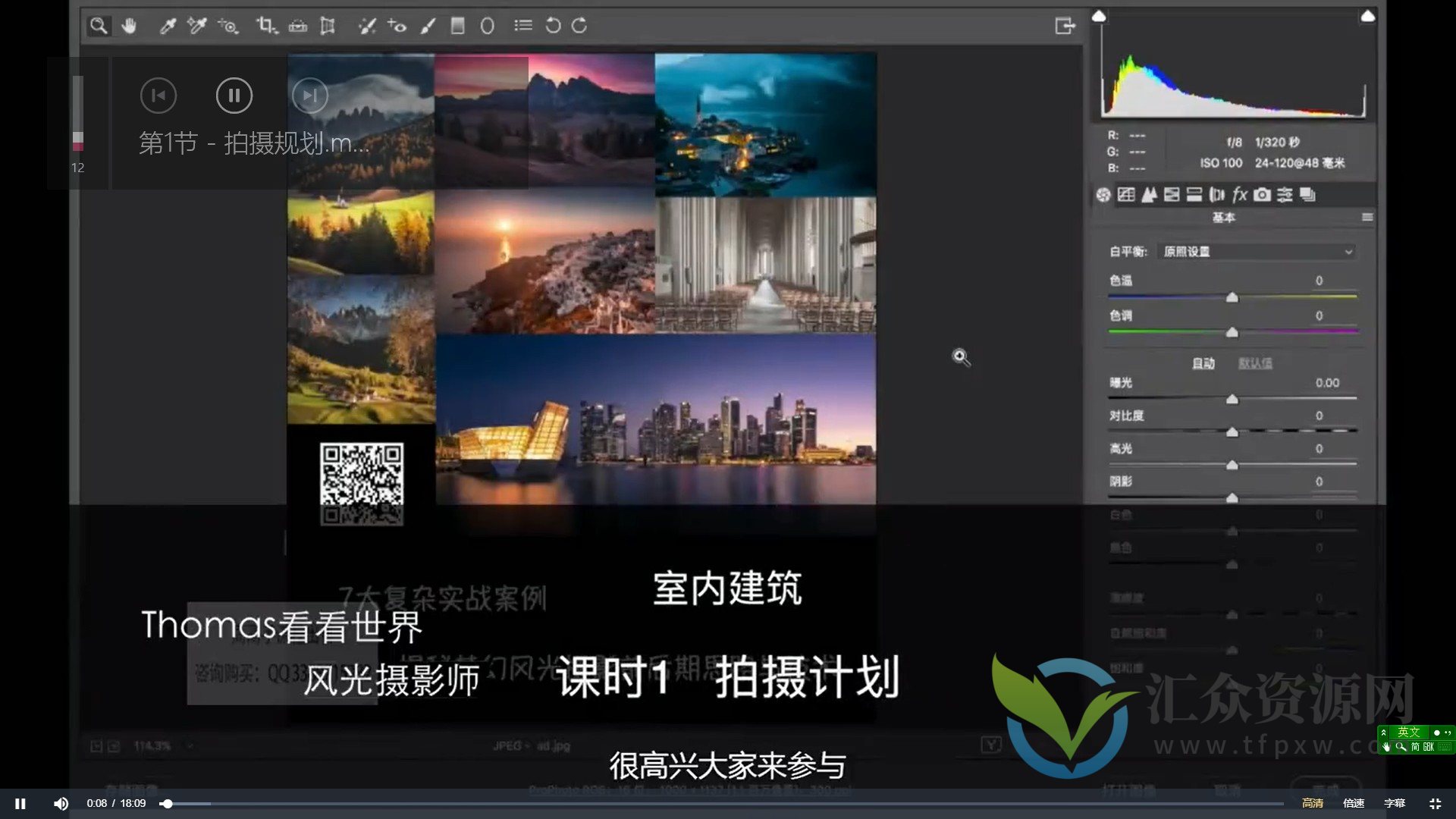Switch input method via 英文 indicator

tap(1408, 732)
